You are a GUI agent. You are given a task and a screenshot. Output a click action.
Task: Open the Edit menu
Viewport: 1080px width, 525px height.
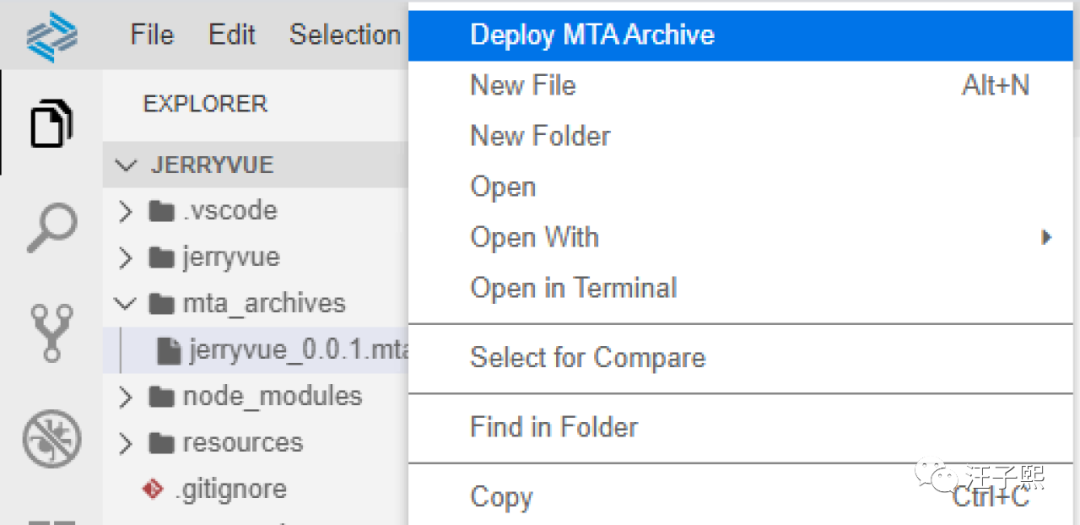tap(232, 35)
